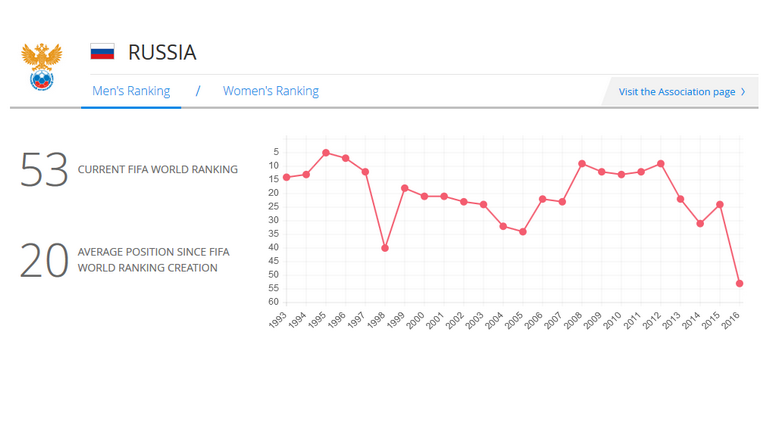
Task: Click the 2012 data point on ranking line
Action: click(661, 164)
